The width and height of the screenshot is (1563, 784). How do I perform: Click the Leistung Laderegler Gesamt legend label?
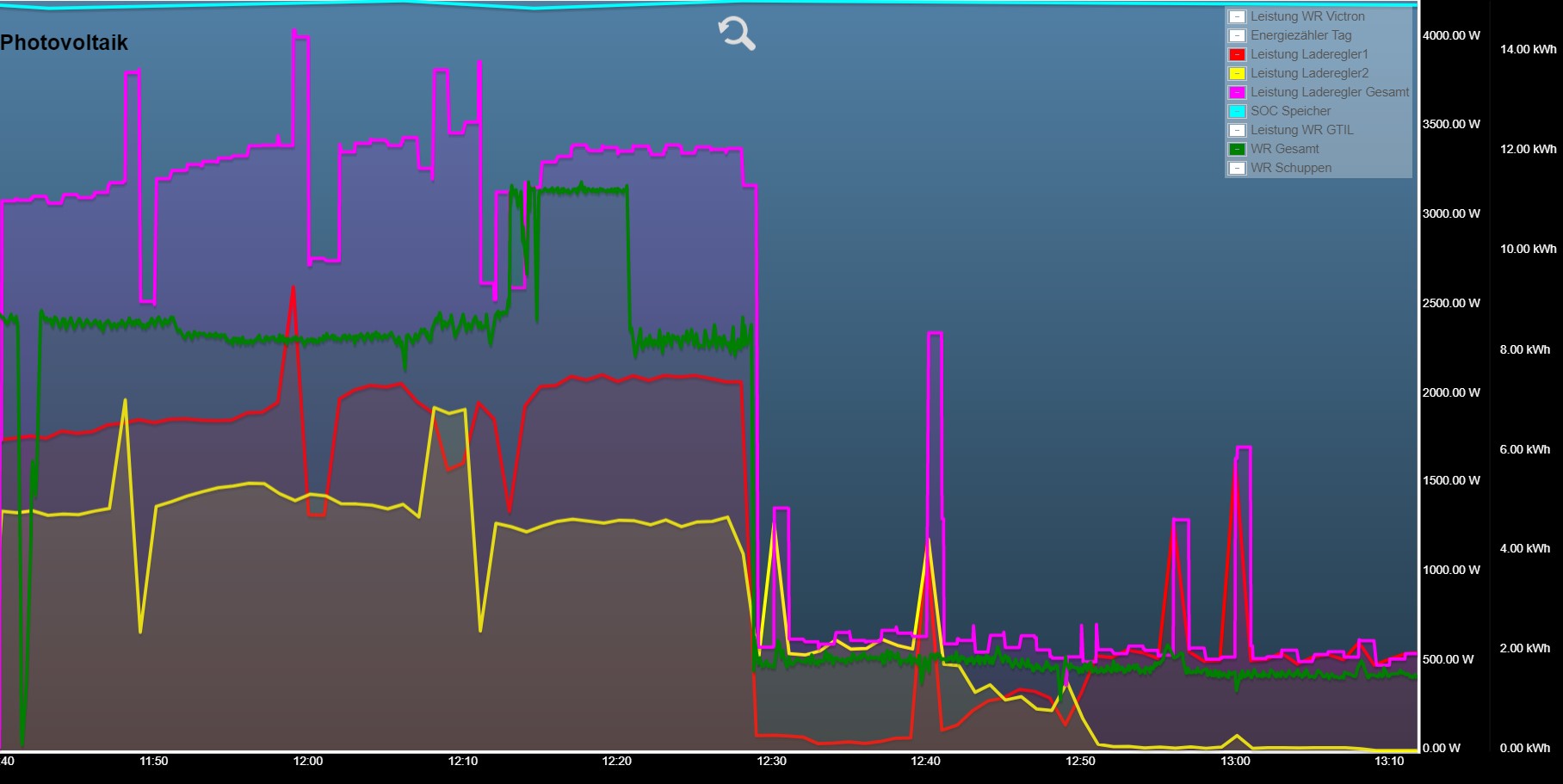tap(1330, 92)
